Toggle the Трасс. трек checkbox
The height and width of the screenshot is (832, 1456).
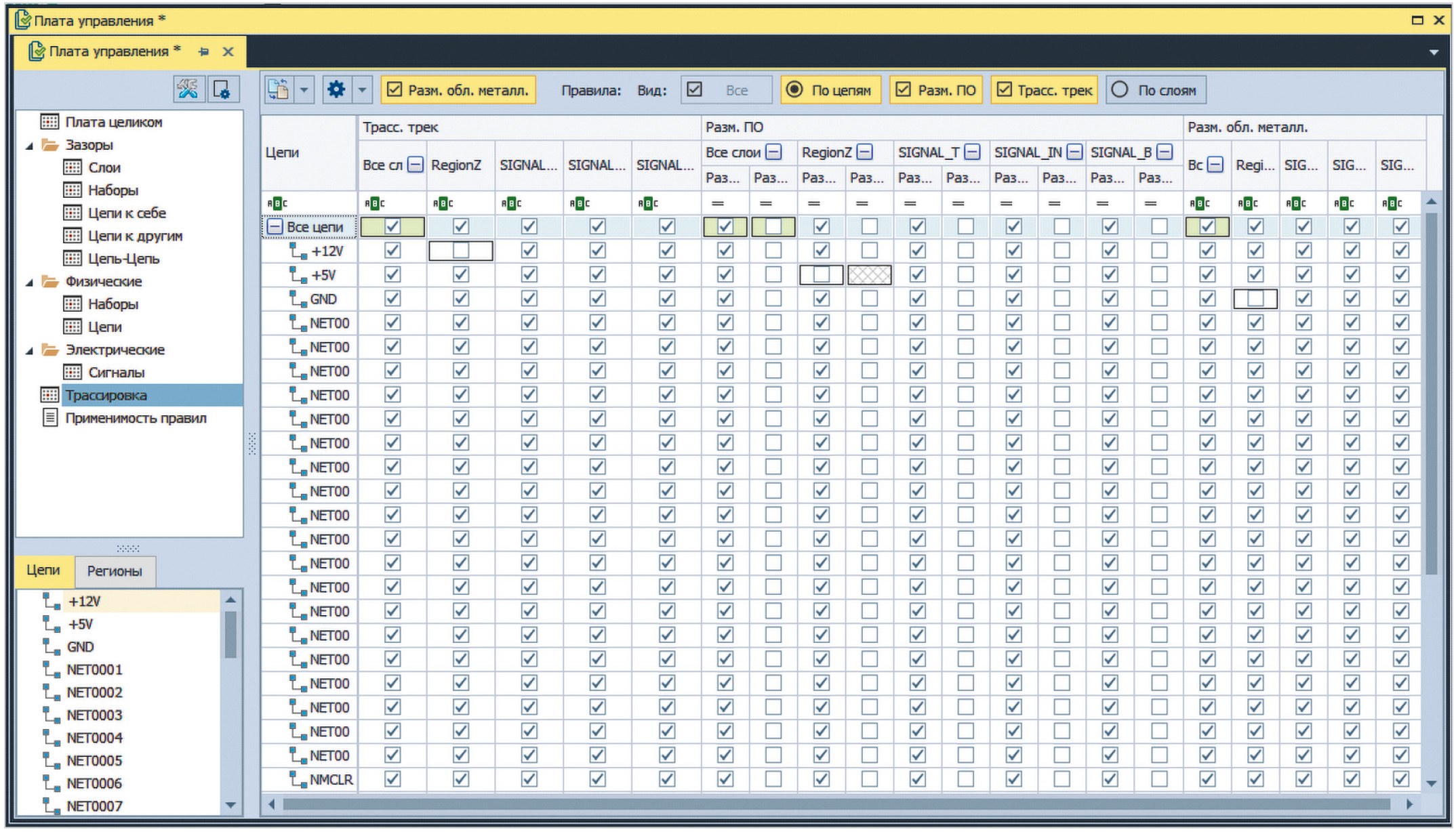point(1005,89)
